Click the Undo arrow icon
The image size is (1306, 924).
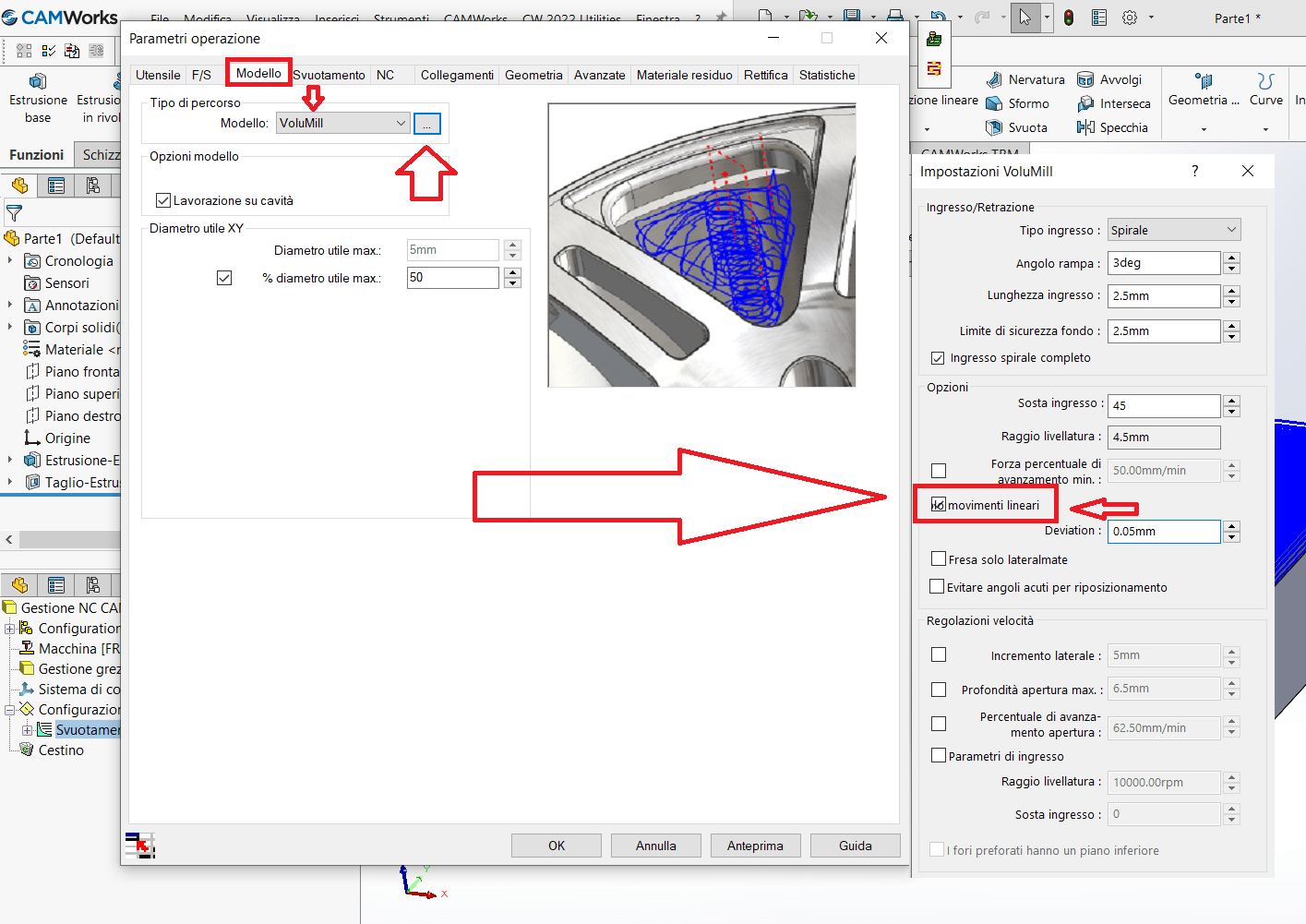pyautogui.click(x=939, y=16)
